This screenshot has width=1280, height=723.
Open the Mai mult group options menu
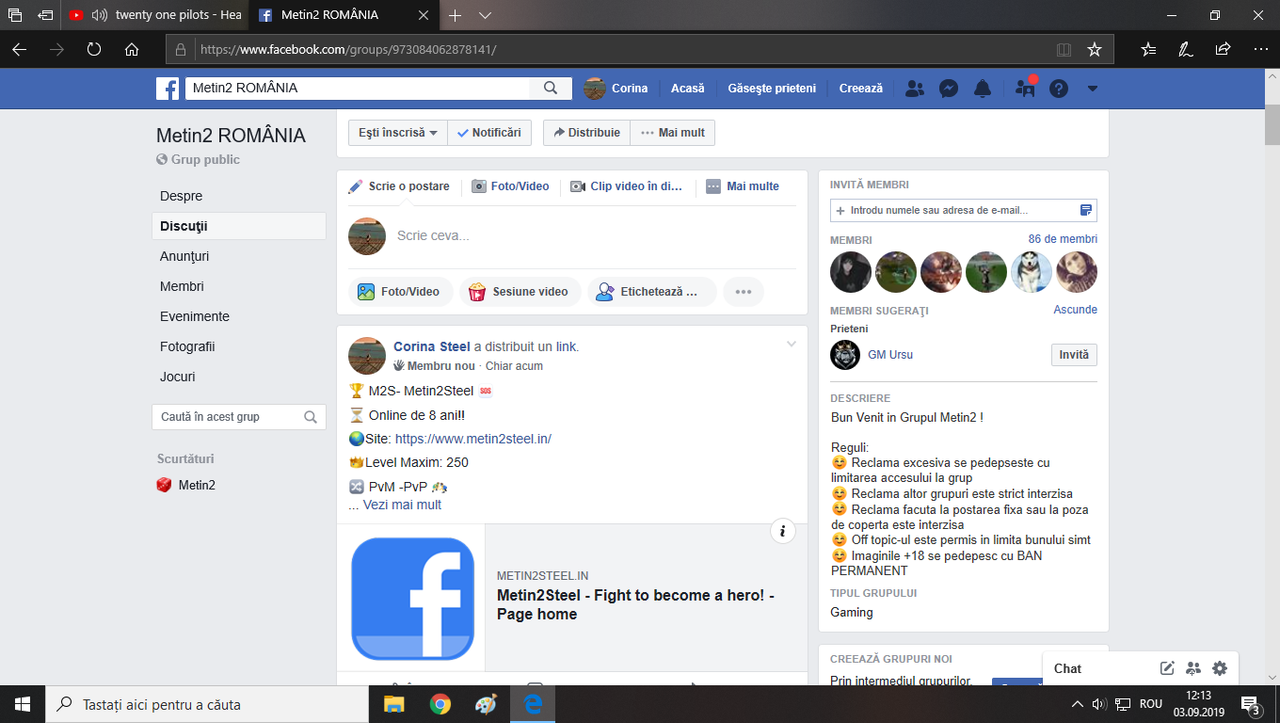pos(673,132)
